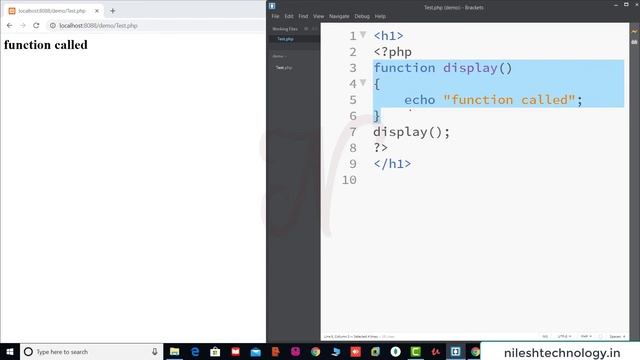Select the localhost Test.php browser tab
640x360 pixels.
(x=53, y=11)
